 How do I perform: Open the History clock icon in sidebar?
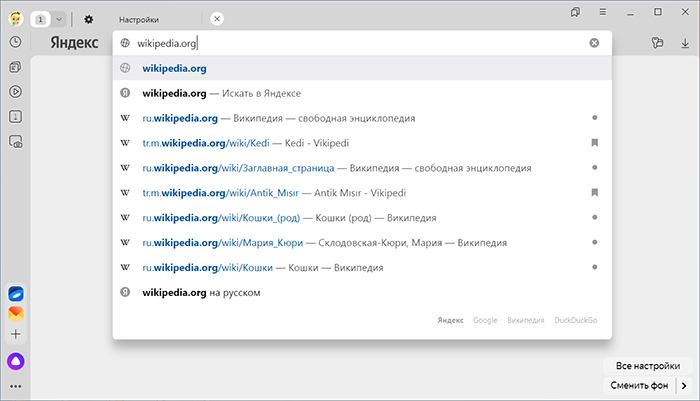[x=15, y=42]
